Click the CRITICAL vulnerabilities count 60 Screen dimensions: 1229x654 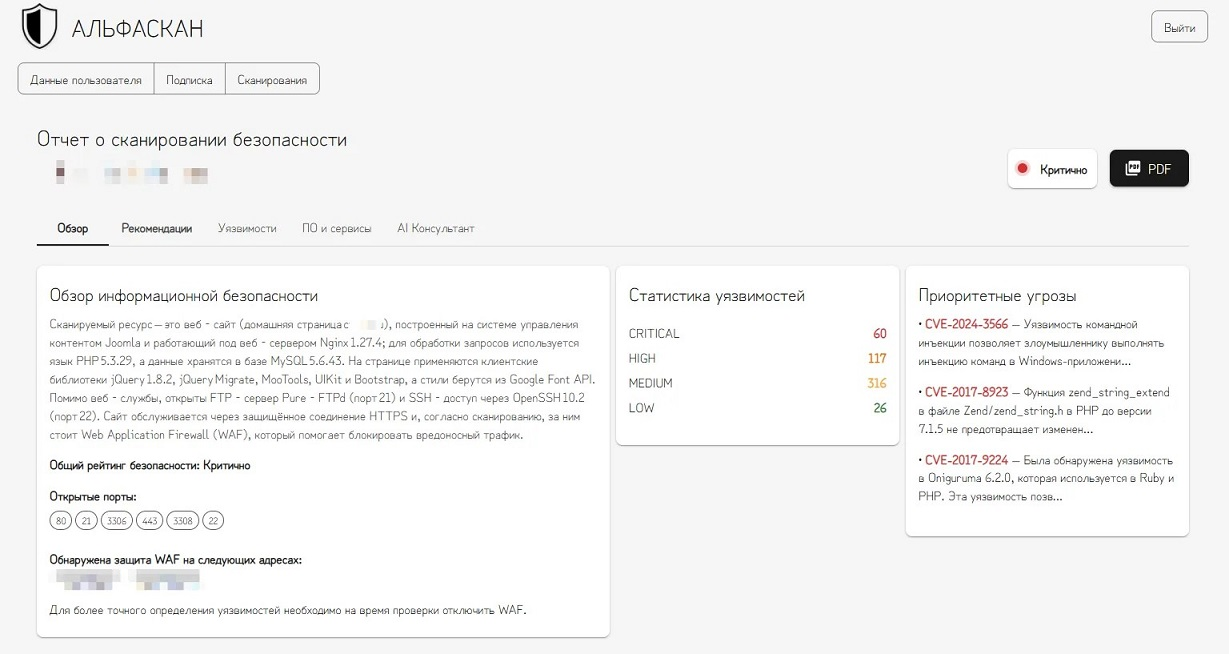pos(879,334)
